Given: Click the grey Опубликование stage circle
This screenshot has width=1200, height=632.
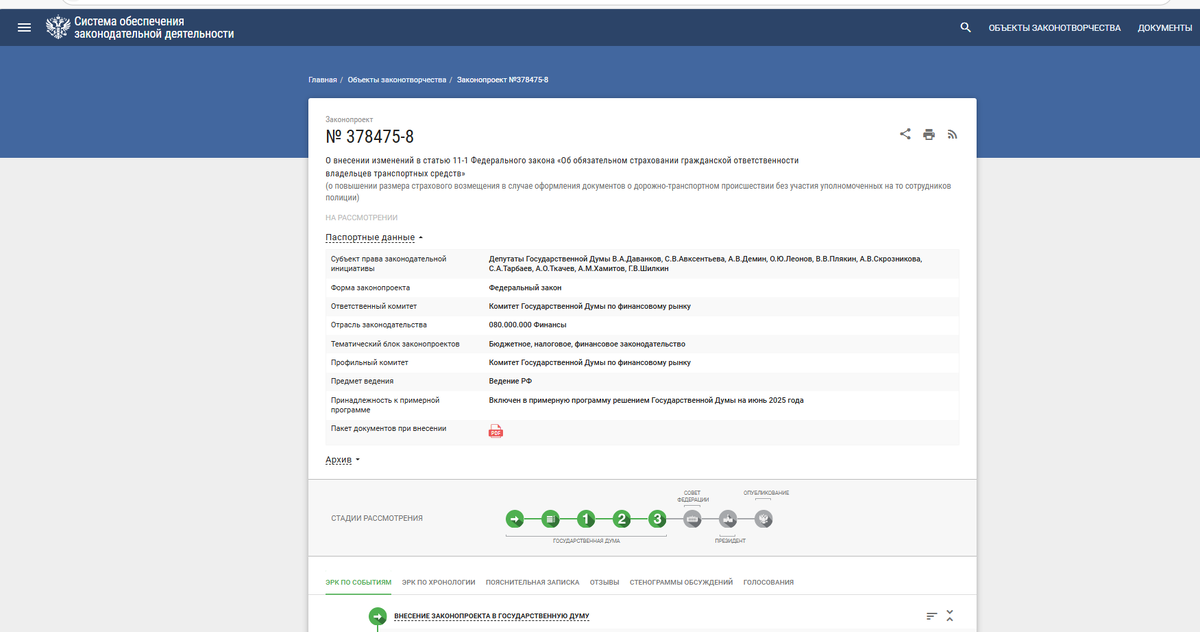Looking at the screenshot, I should (x=764, y=519).
